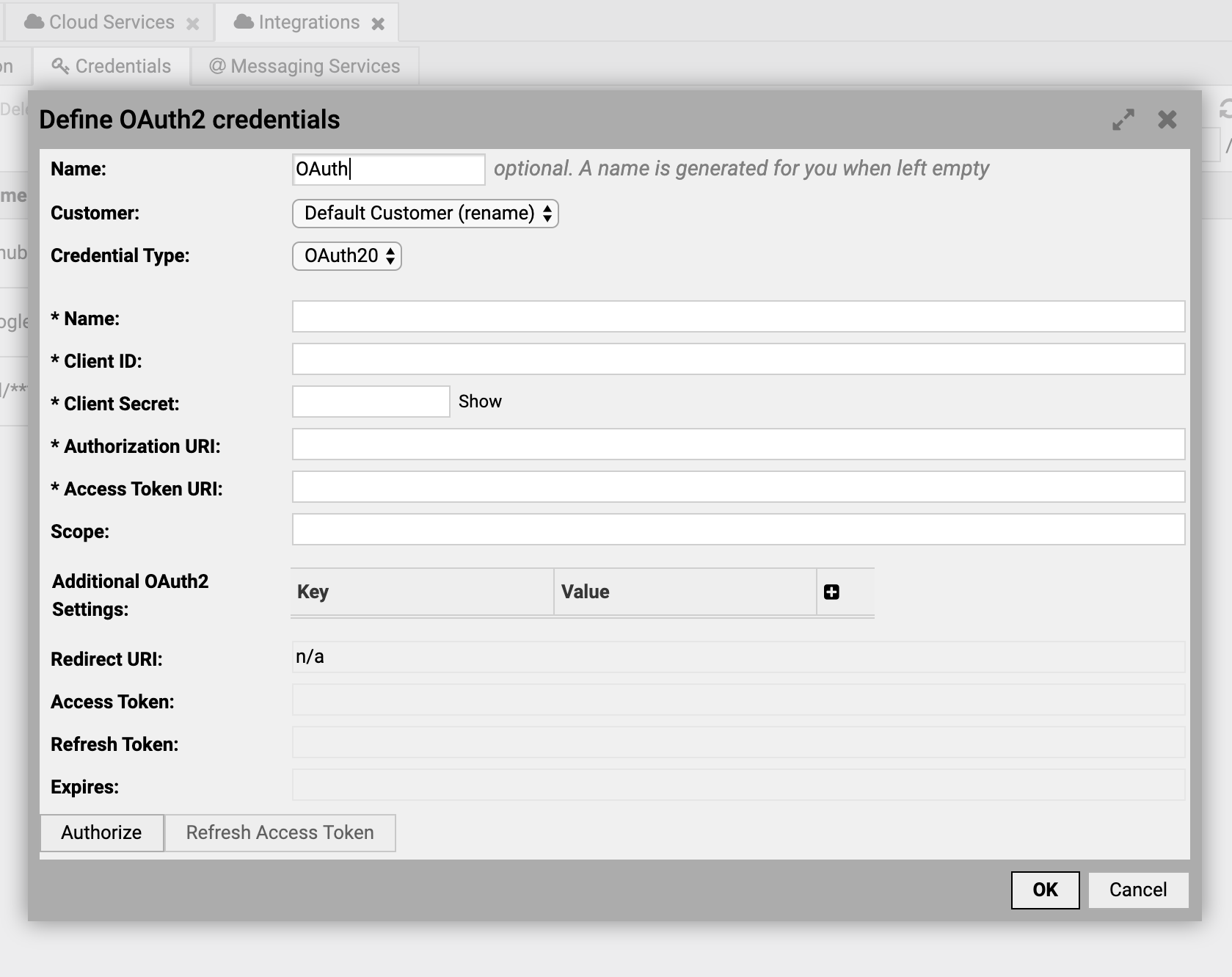
Task: Add an Additional OAuth2 Setting using plus icon
Action: click(x=831, y=592)
